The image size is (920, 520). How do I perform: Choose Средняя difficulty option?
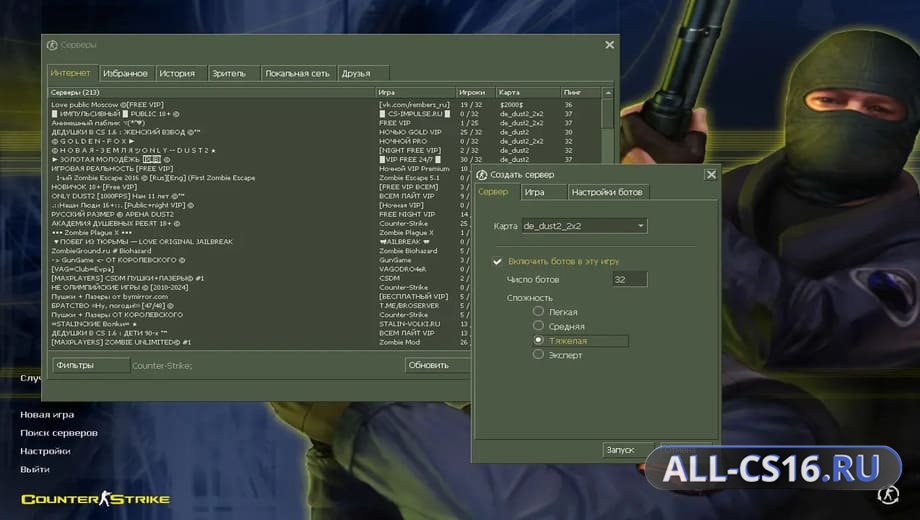pyautogui.click(x=538, y=325)
